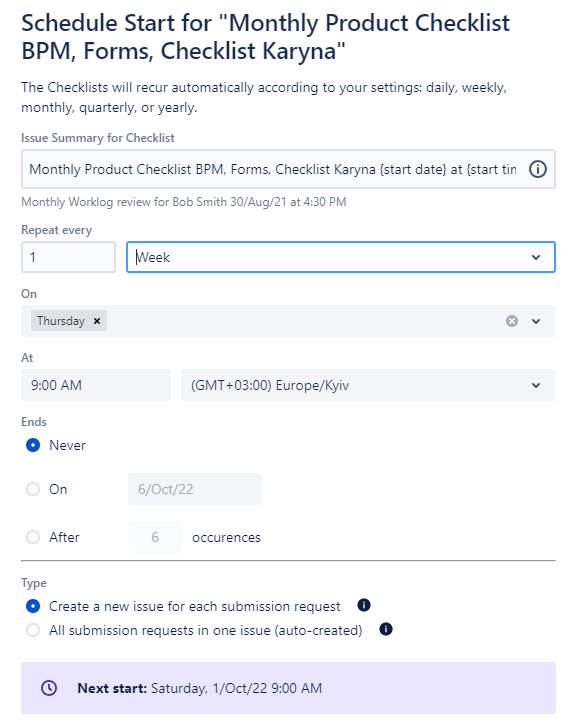Click the info icon in Issue Summary field

[x=537, y=169]
